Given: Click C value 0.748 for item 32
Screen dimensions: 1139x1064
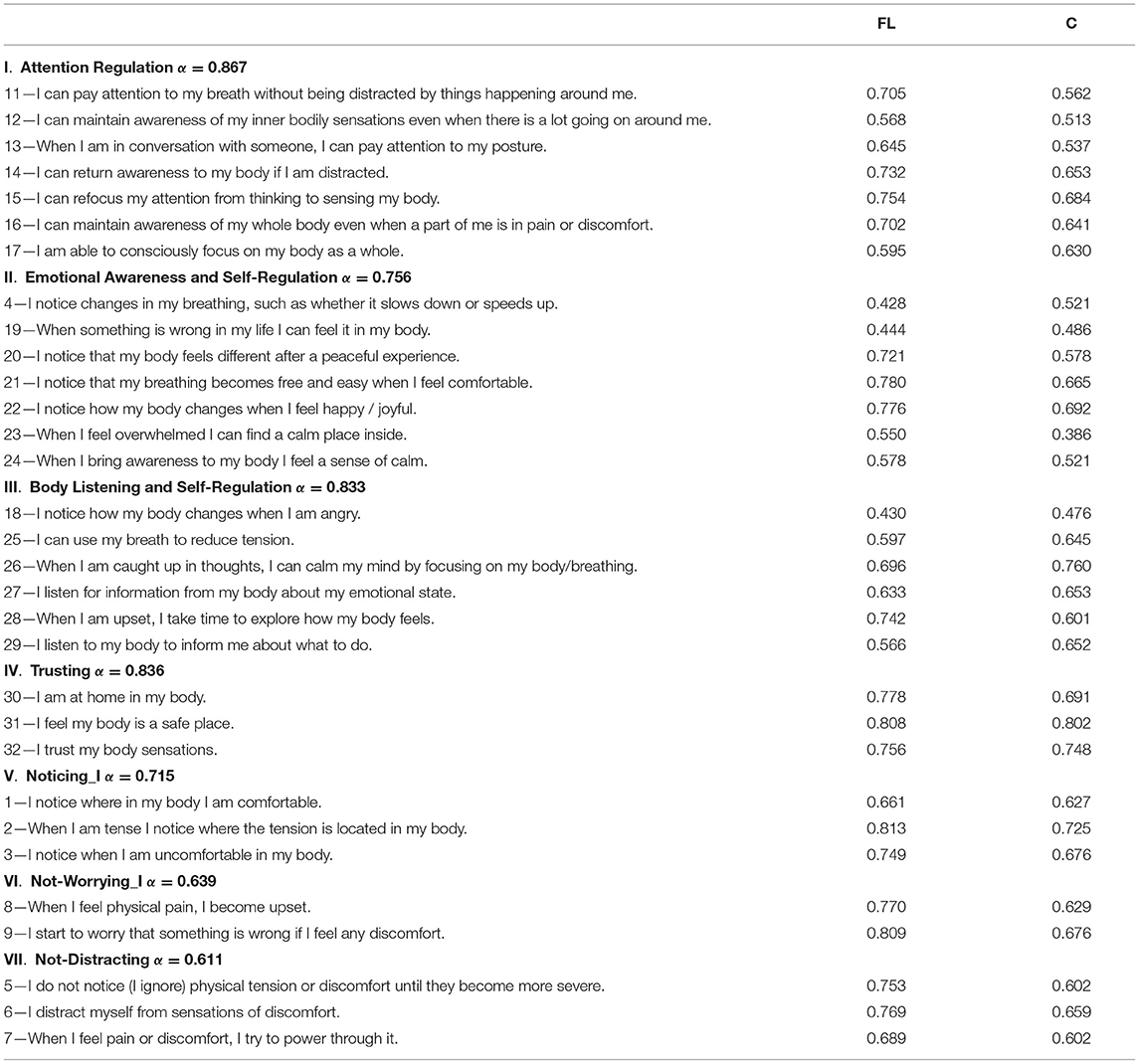Looking at the screenshot, I should (1070, 750).
